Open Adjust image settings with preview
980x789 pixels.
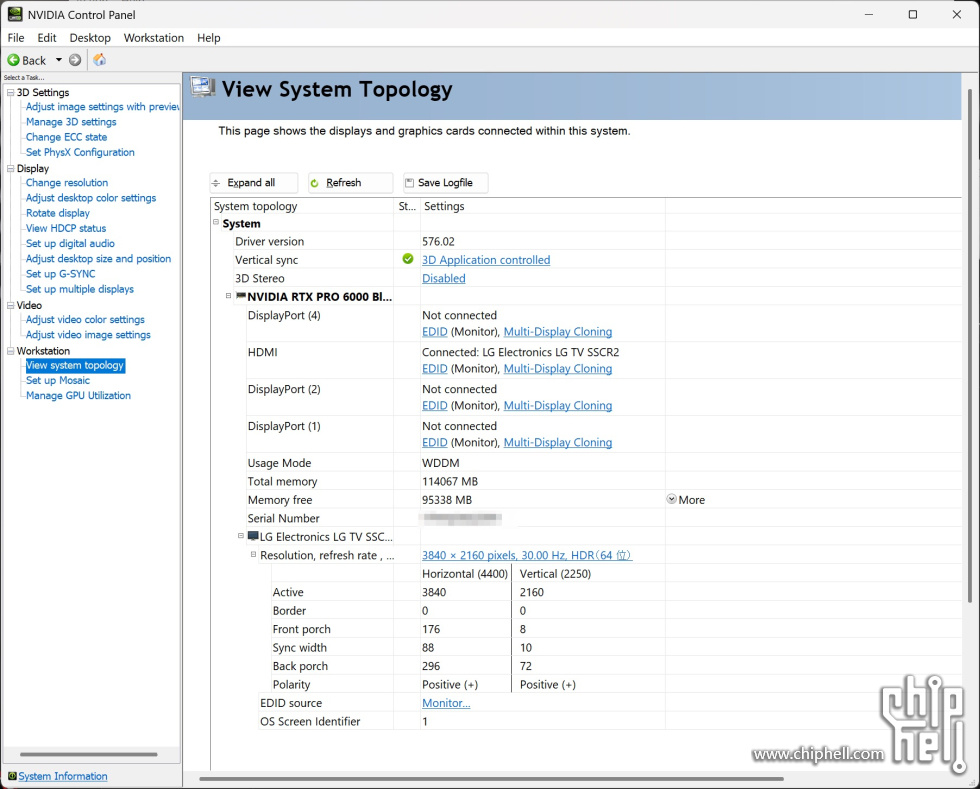point(102,107)
